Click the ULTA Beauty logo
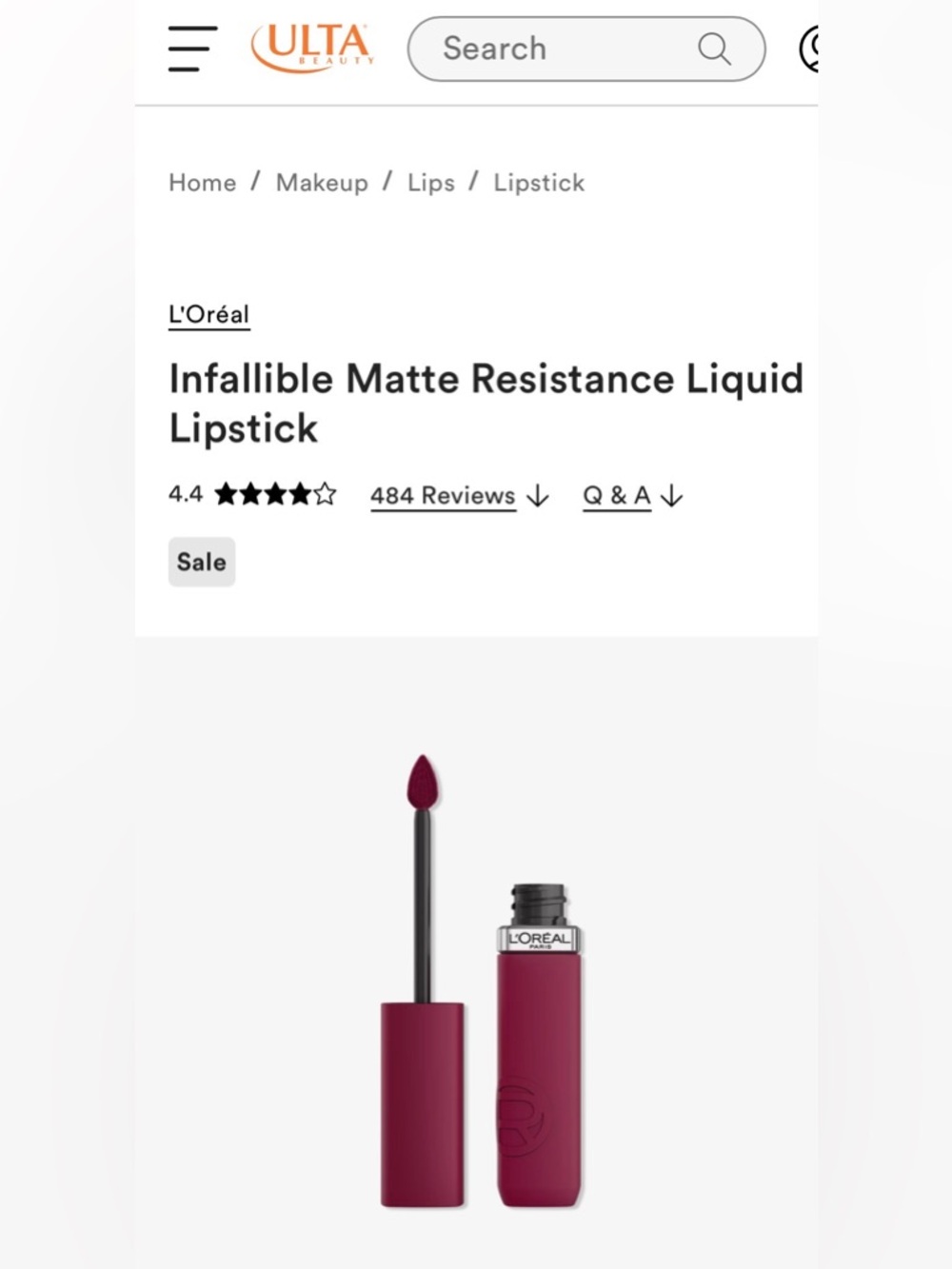The height and width of the screenshot is (1269, 952). click(312, 46)
